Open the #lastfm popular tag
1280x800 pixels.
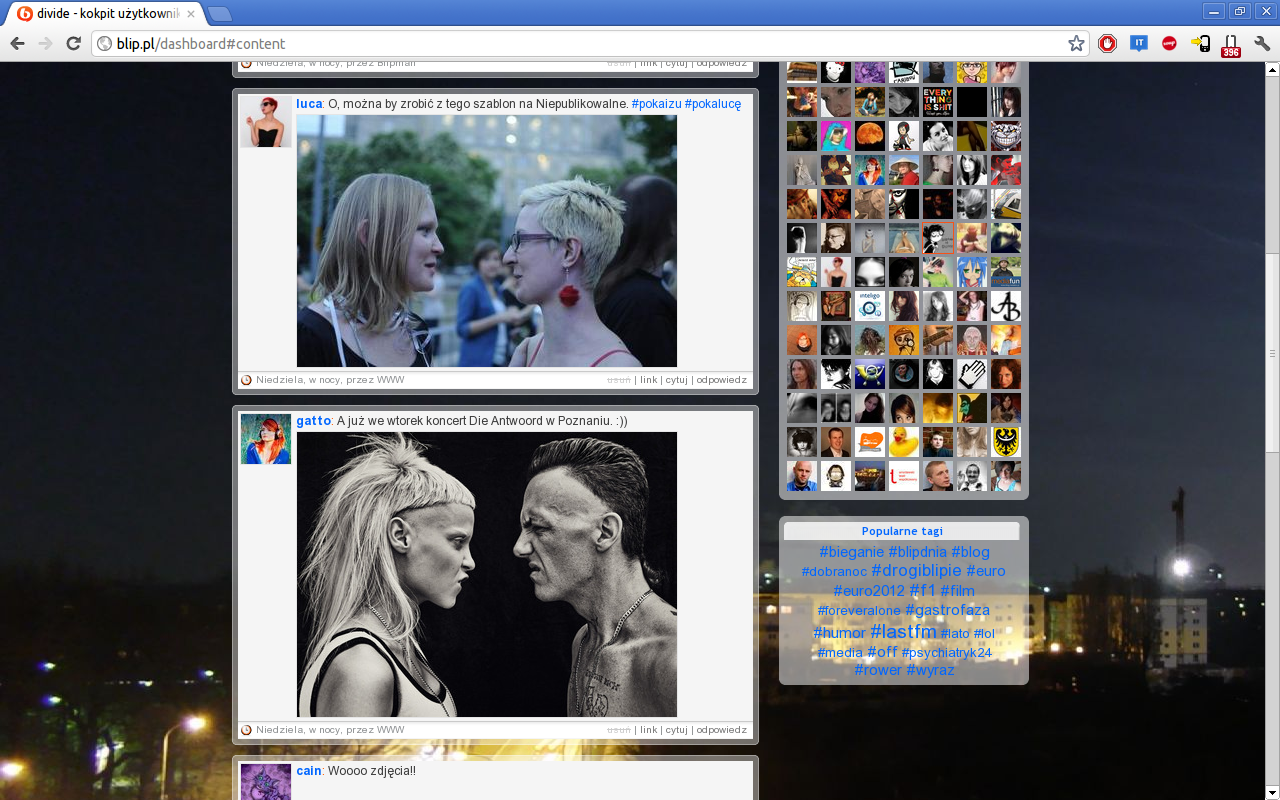point(903,631)
